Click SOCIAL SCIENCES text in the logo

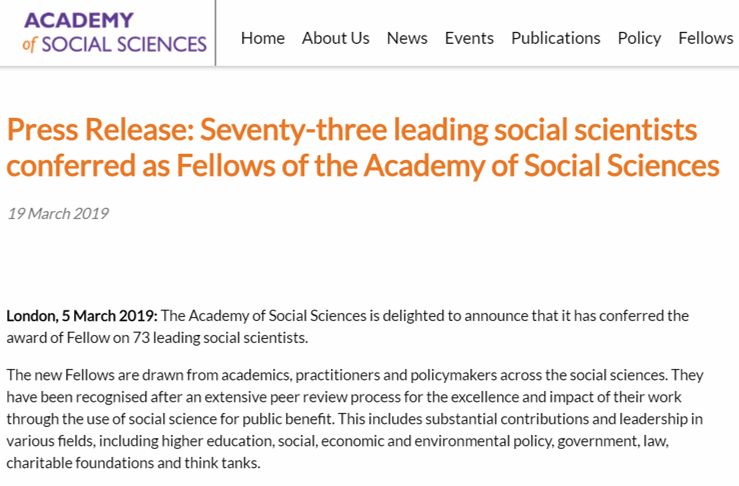124,44
